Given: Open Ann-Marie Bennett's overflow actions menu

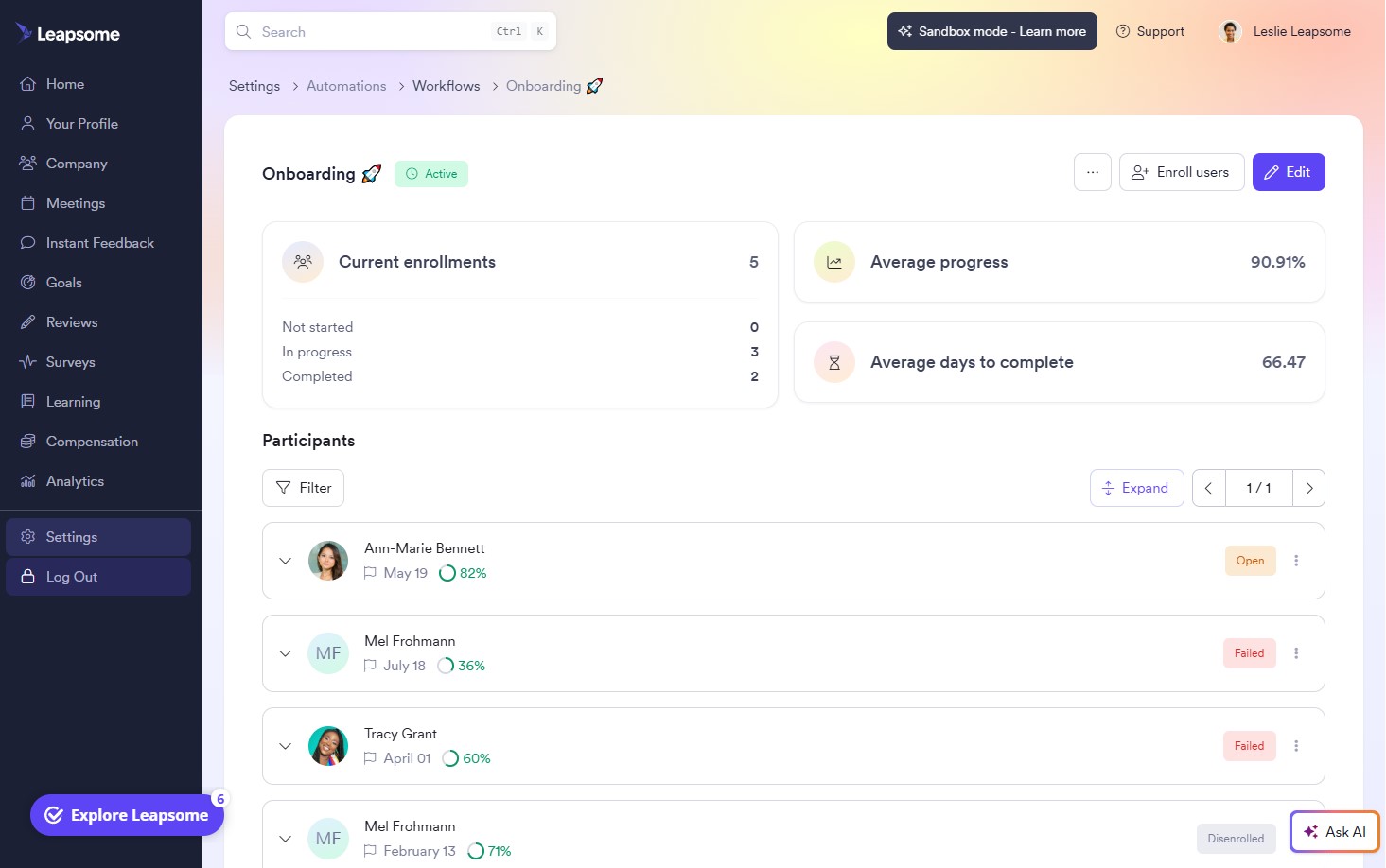Looking at the screenshot, I should click(1296, 560).
